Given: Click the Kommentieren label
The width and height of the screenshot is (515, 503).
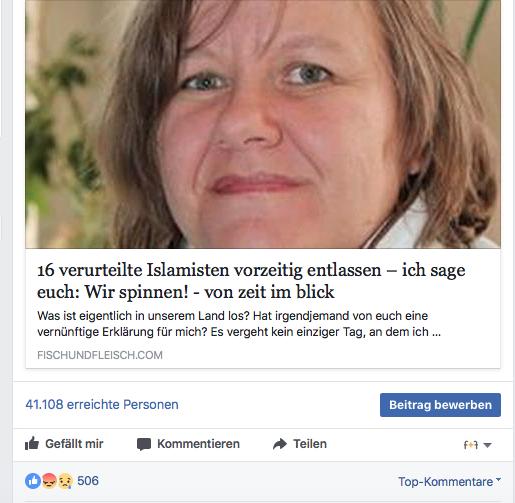Looking at the screenshot, I should (198, 444).
